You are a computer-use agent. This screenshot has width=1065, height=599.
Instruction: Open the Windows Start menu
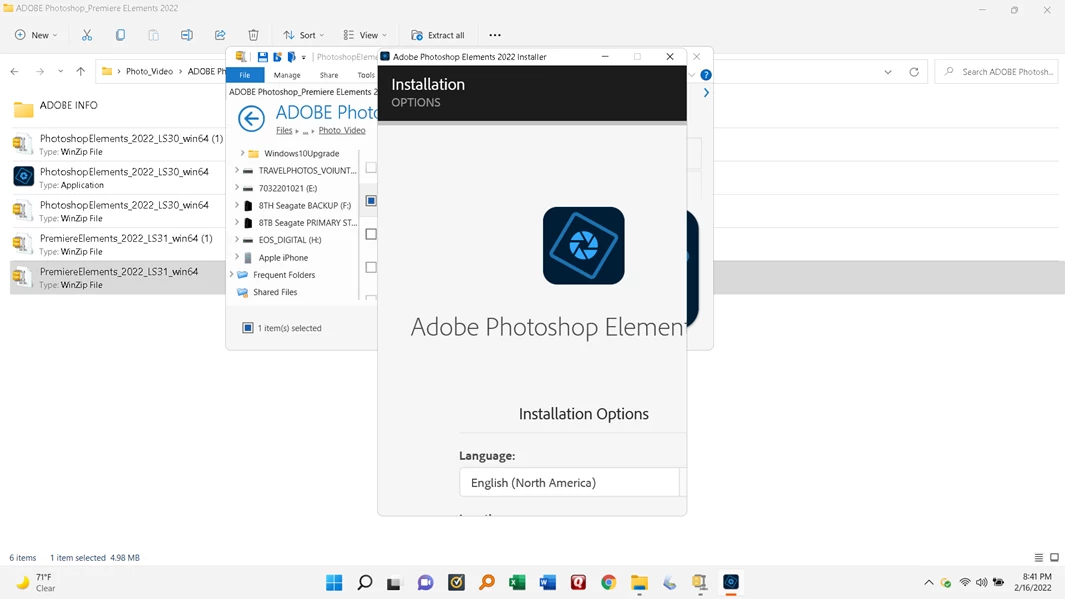coord(334,583)
